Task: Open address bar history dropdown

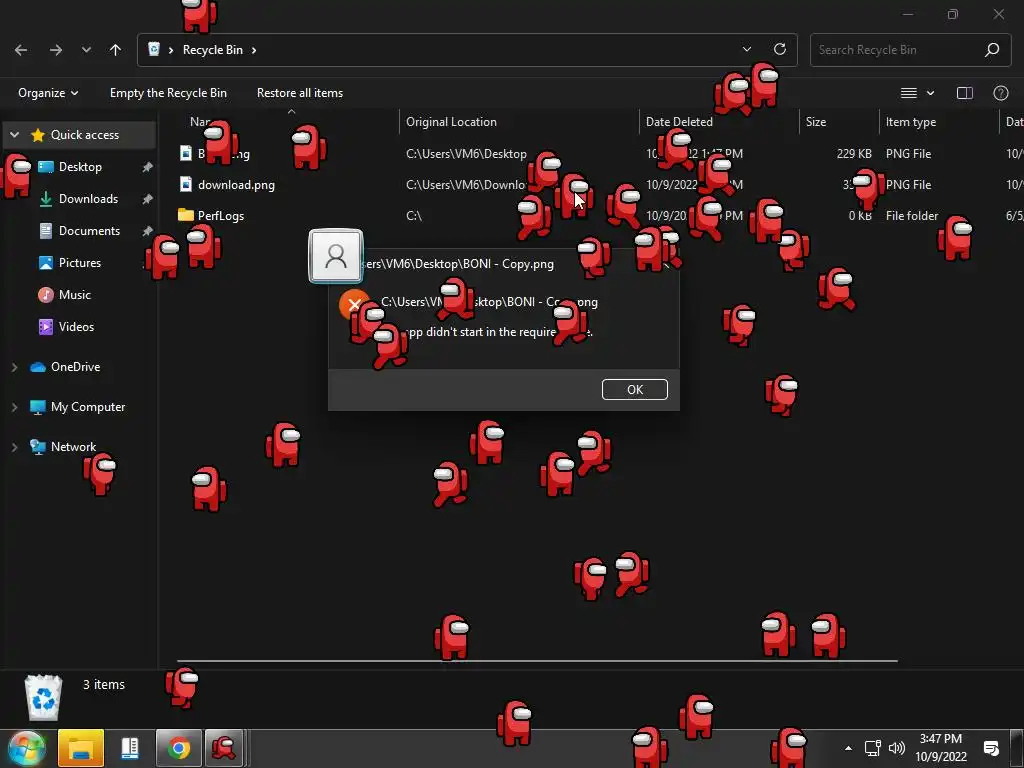Action: [746, 50]
